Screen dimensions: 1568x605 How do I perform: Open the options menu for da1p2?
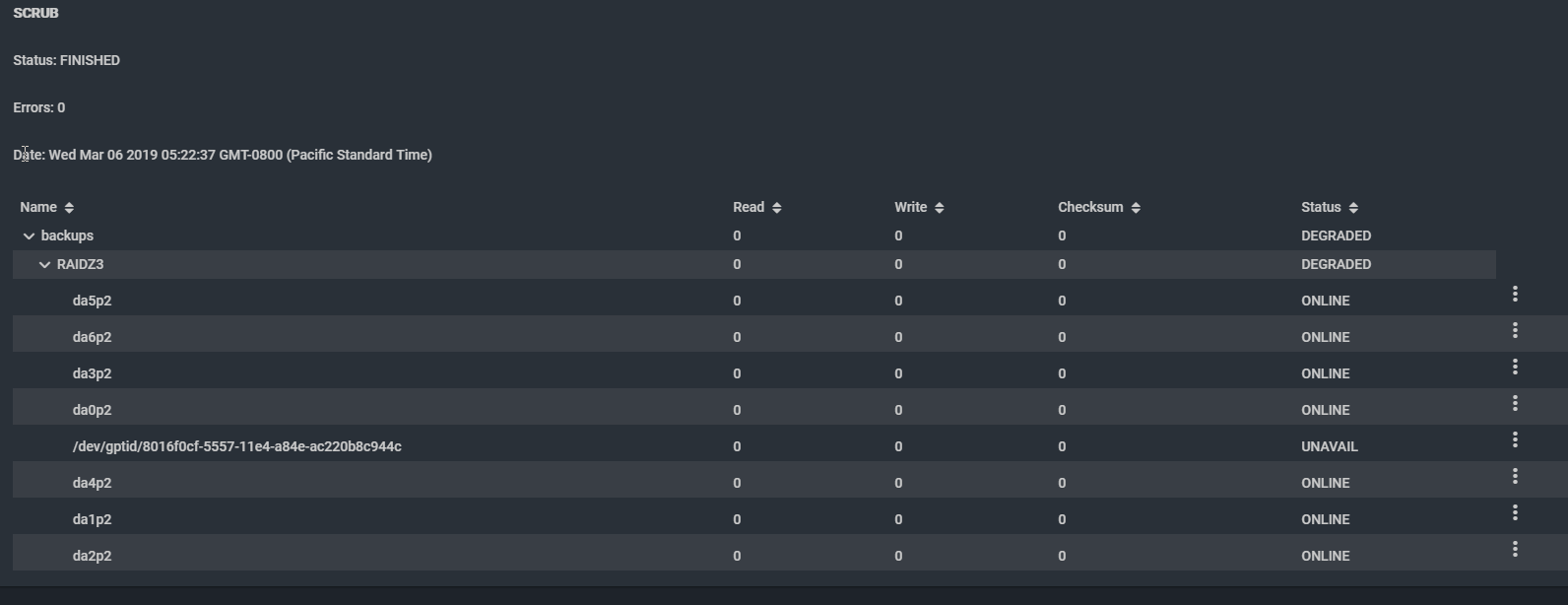coord(1515,512)
